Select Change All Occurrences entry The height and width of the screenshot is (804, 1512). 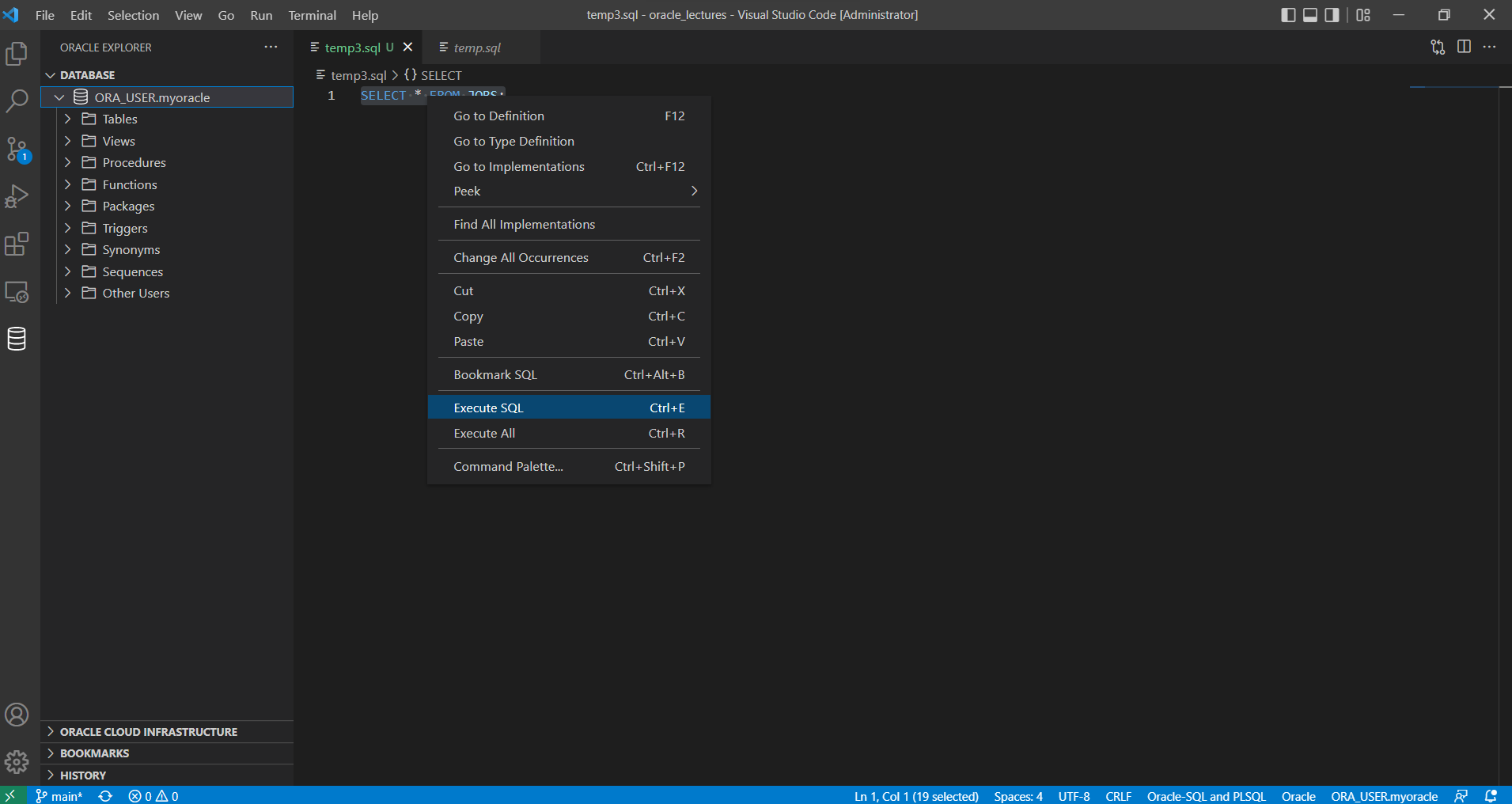[x=569, y=257]
